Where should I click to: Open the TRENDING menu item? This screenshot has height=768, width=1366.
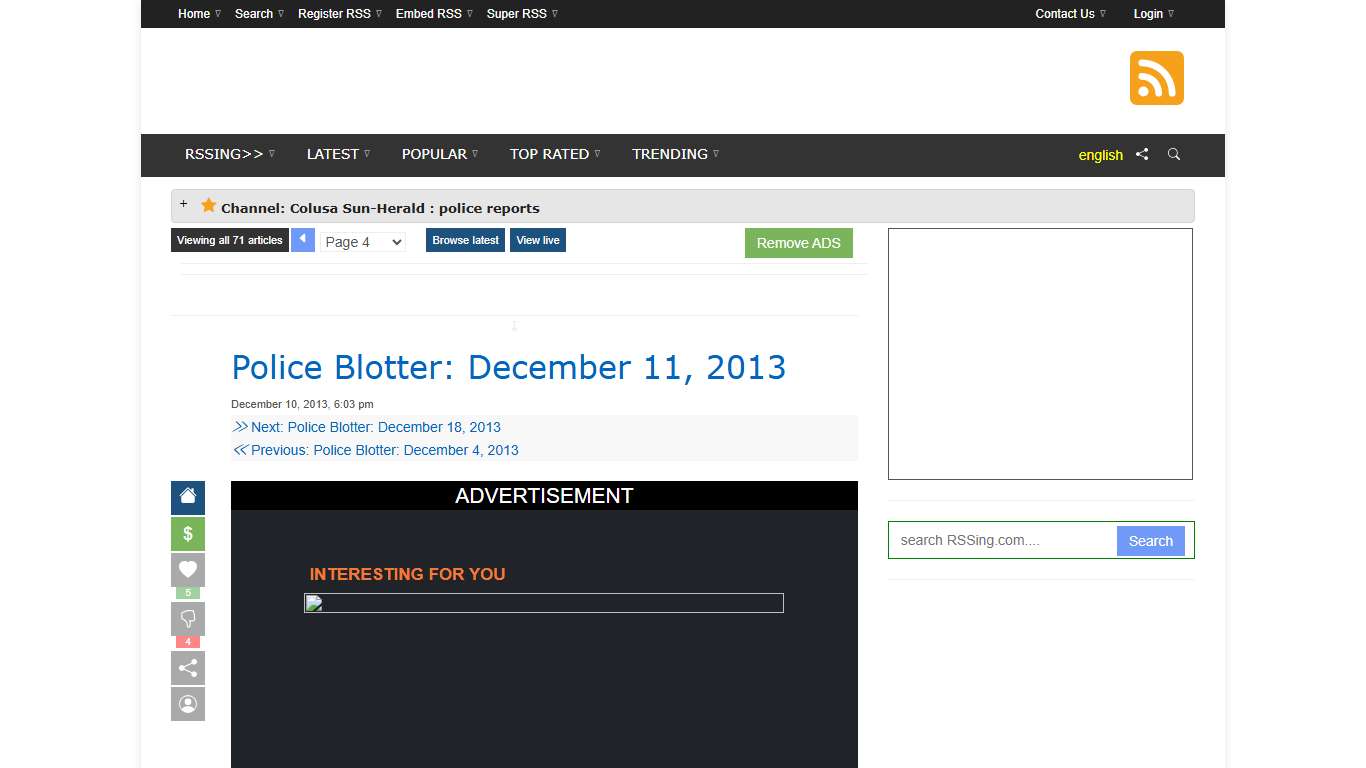tap(674, 154)
